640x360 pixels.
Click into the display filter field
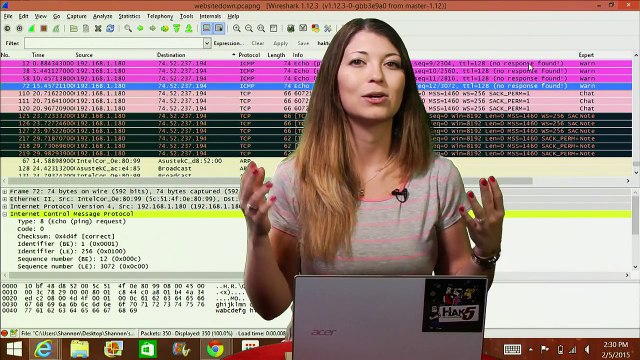pyautogui.click(x=113, y=43)
